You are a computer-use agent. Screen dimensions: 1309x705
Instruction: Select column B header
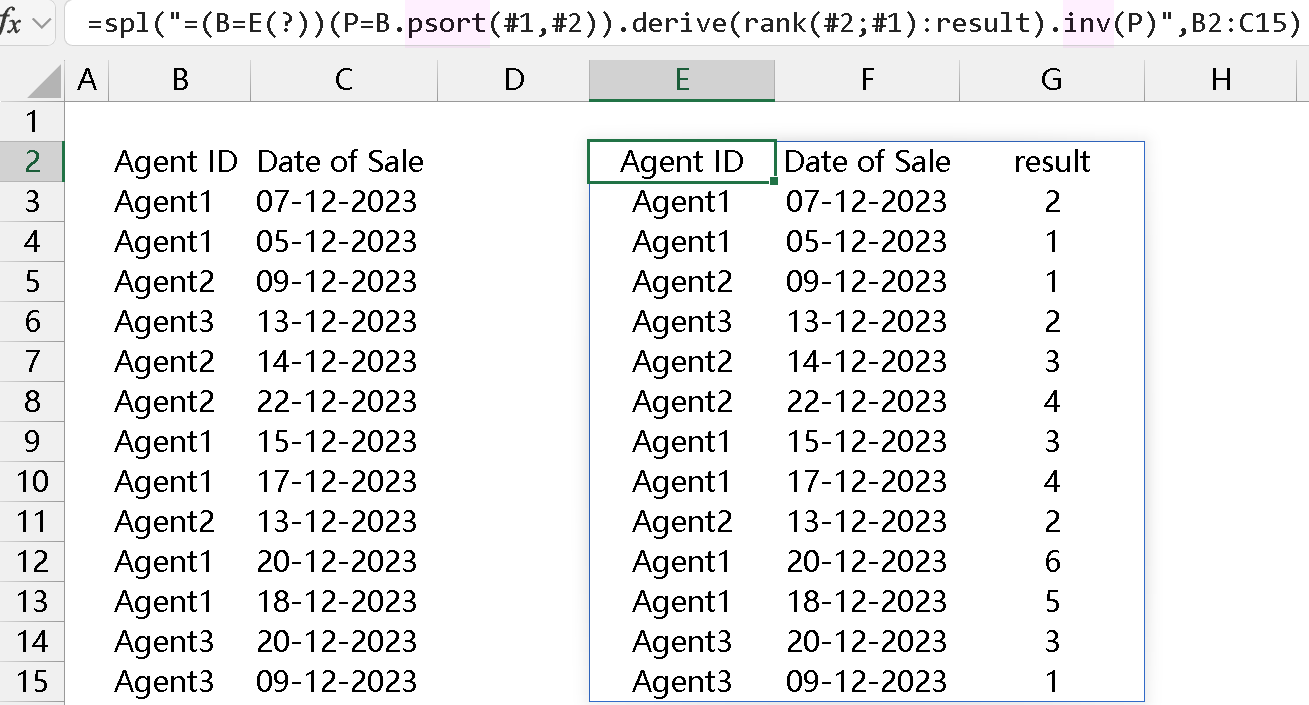(180, 80)
